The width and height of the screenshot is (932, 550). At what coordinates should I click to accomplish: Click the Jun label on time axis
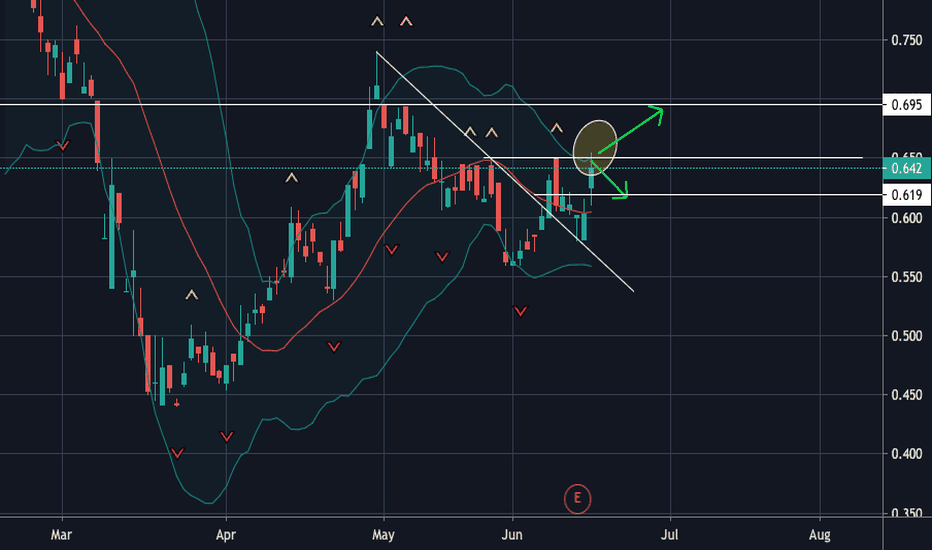point(512,535)
